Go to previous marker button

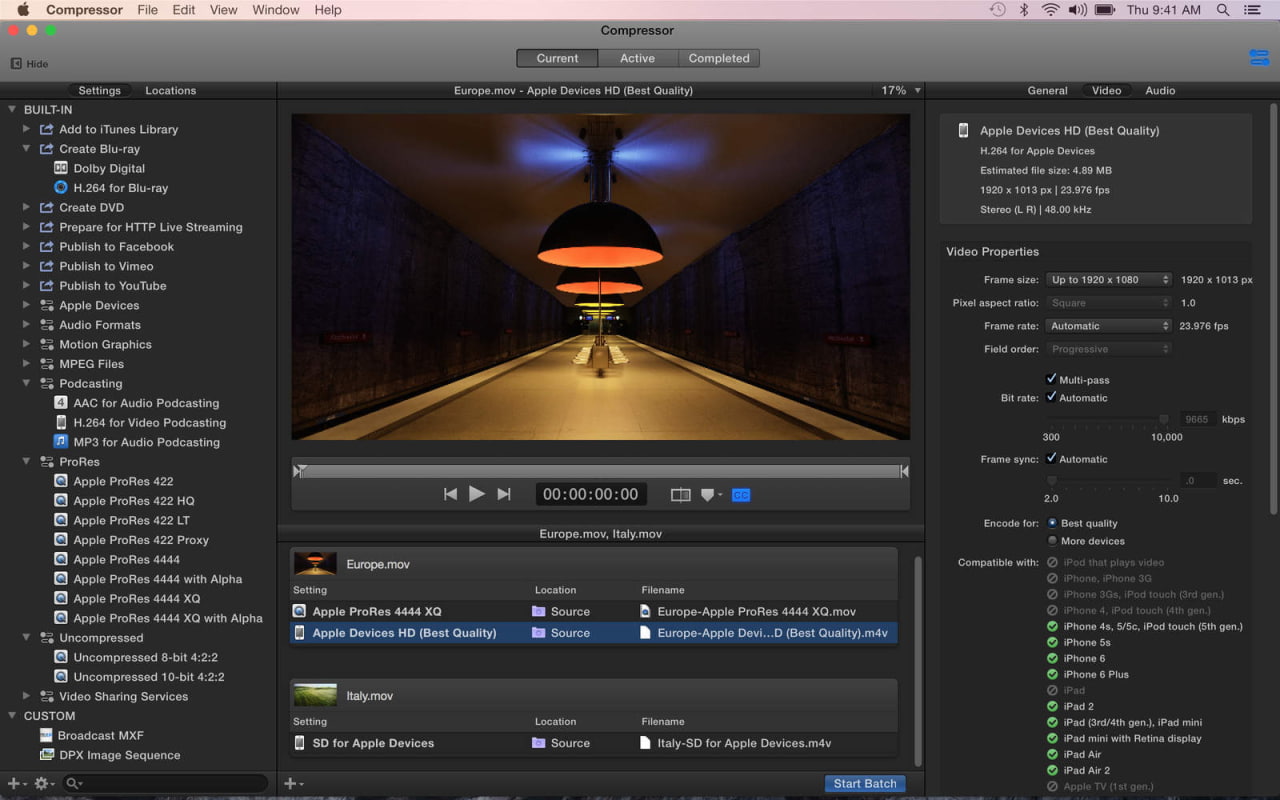tap(450, 494)
